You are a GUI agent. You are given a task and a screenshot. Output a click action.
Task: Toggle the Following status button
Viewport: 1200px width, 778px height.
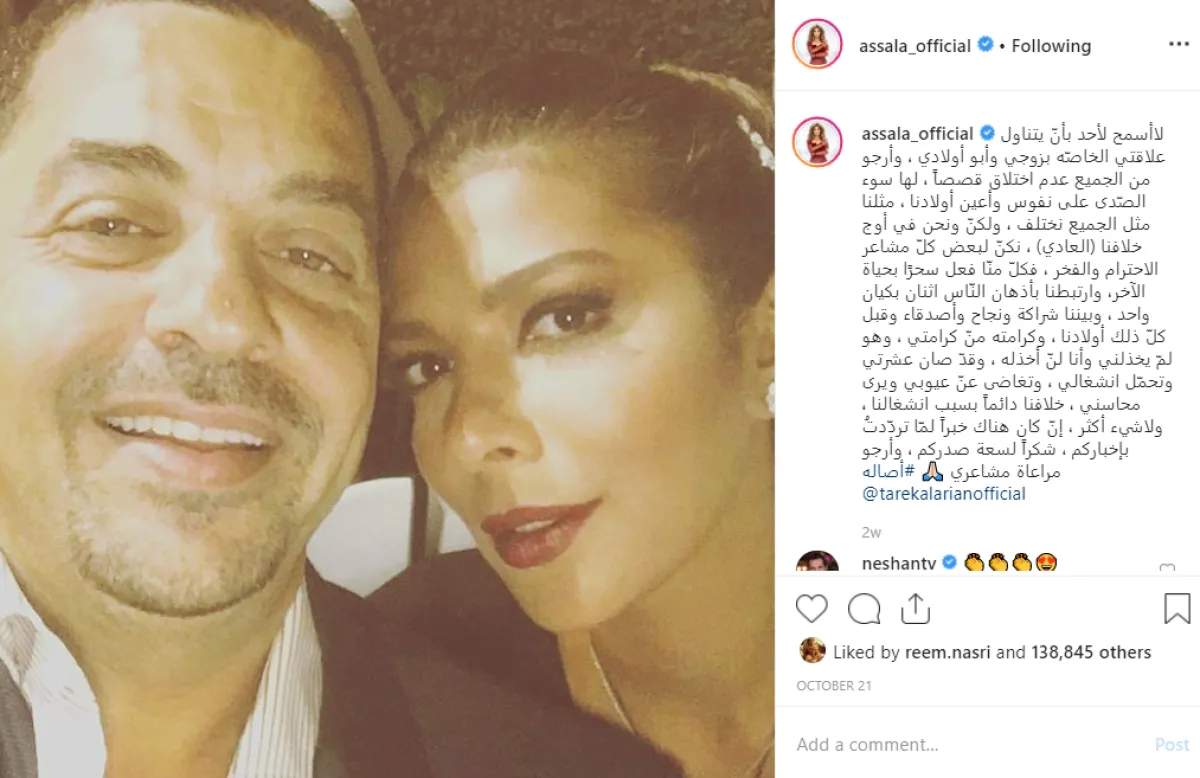[1051, 46]
